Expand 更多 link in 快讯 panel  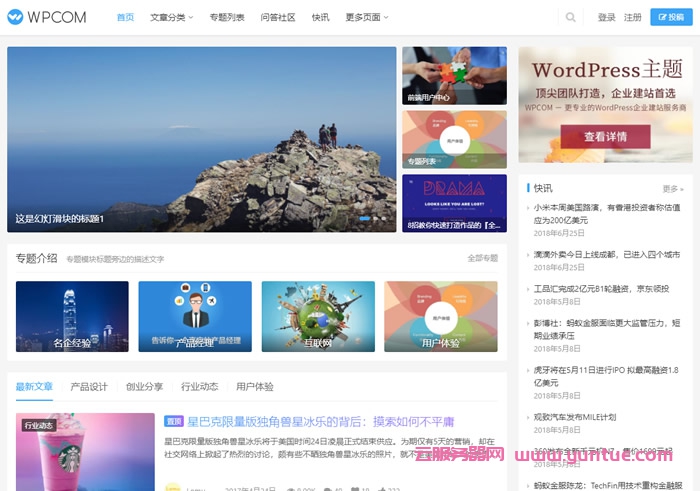pyautogui.click(x=672, y=188)
